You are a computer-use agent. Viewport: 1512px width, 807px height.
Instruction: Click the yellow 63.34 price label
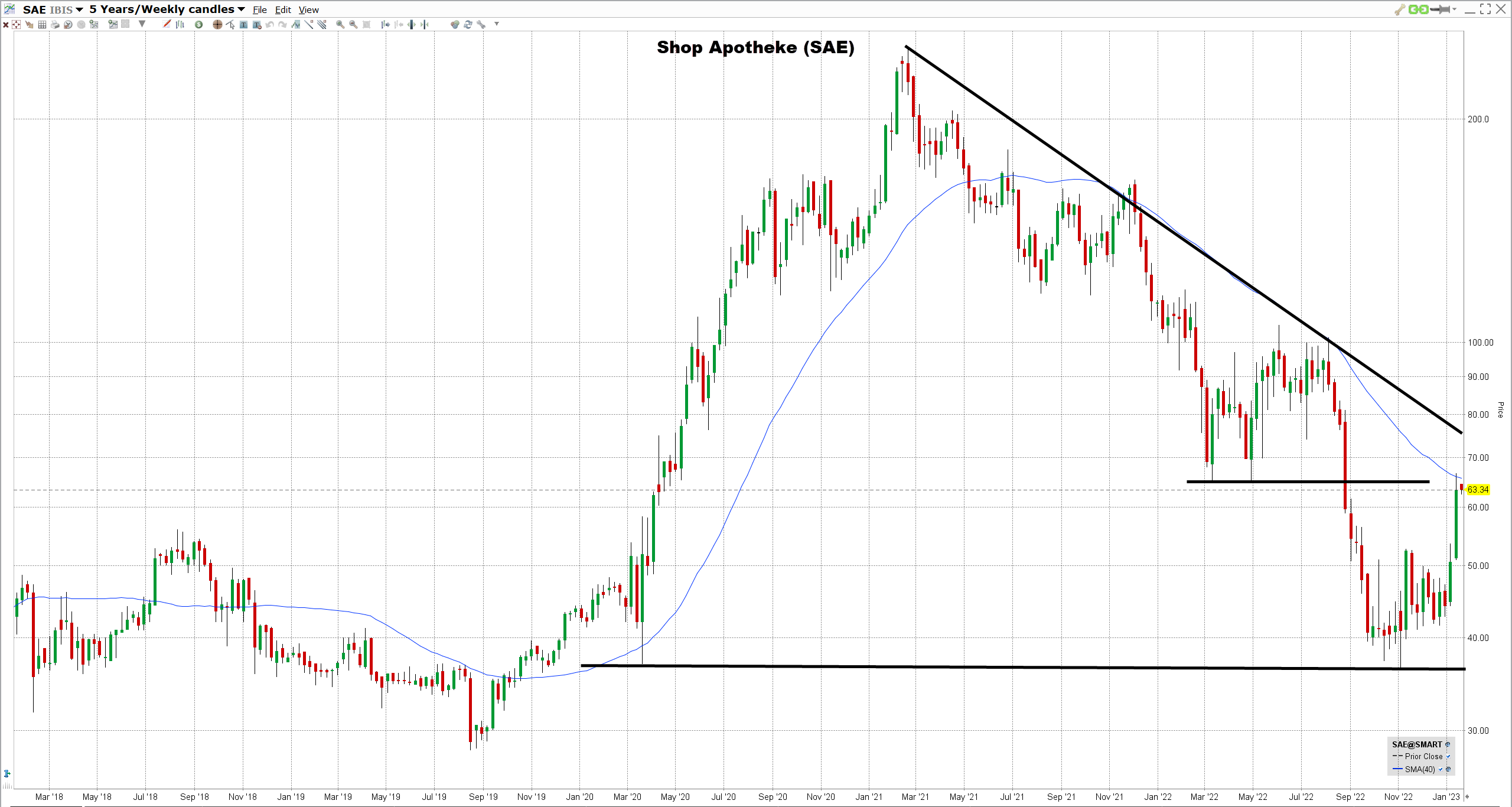[x=1478, y=490]
